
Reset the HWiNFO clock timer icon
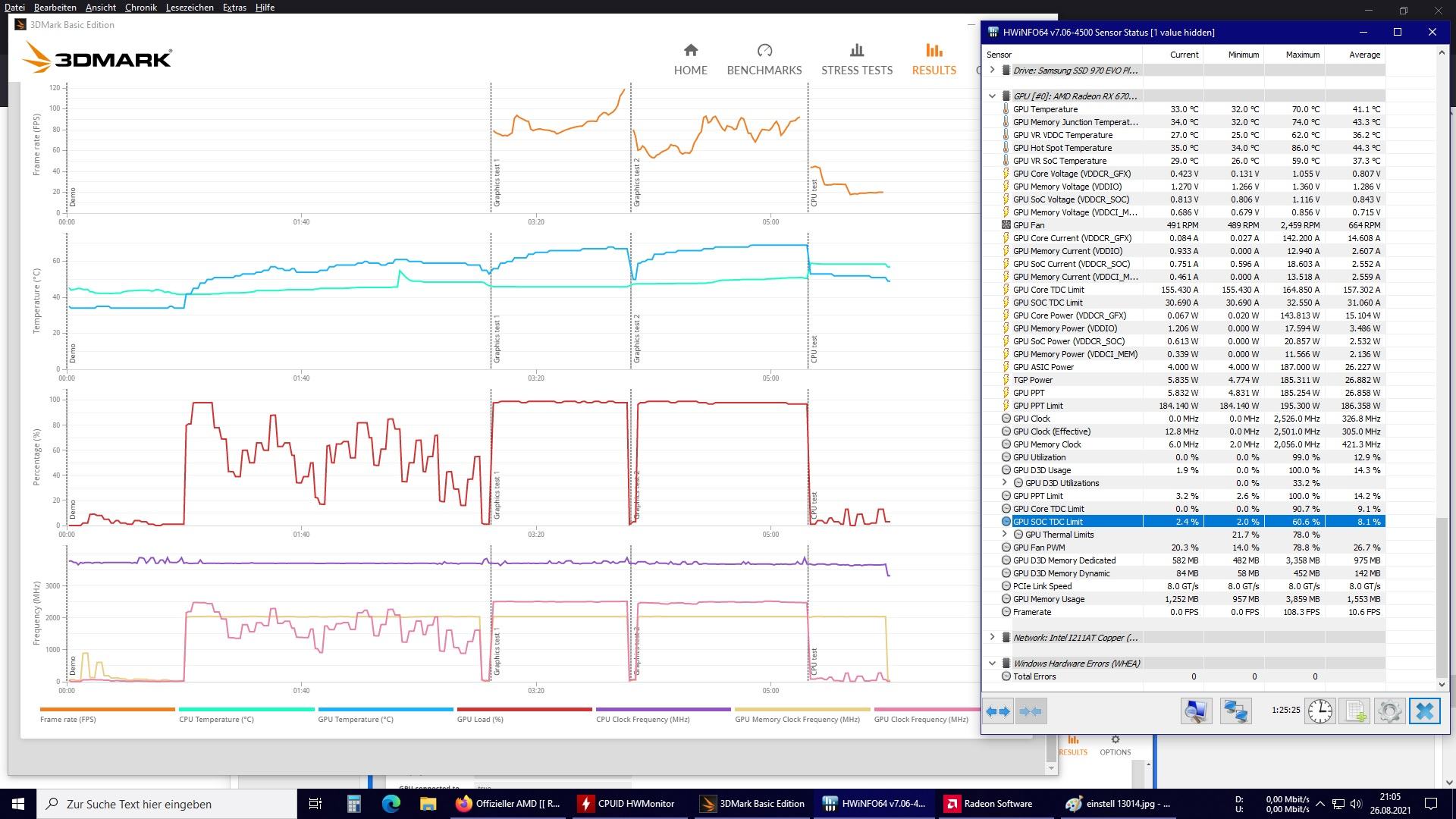click(x=1320, y=711)
